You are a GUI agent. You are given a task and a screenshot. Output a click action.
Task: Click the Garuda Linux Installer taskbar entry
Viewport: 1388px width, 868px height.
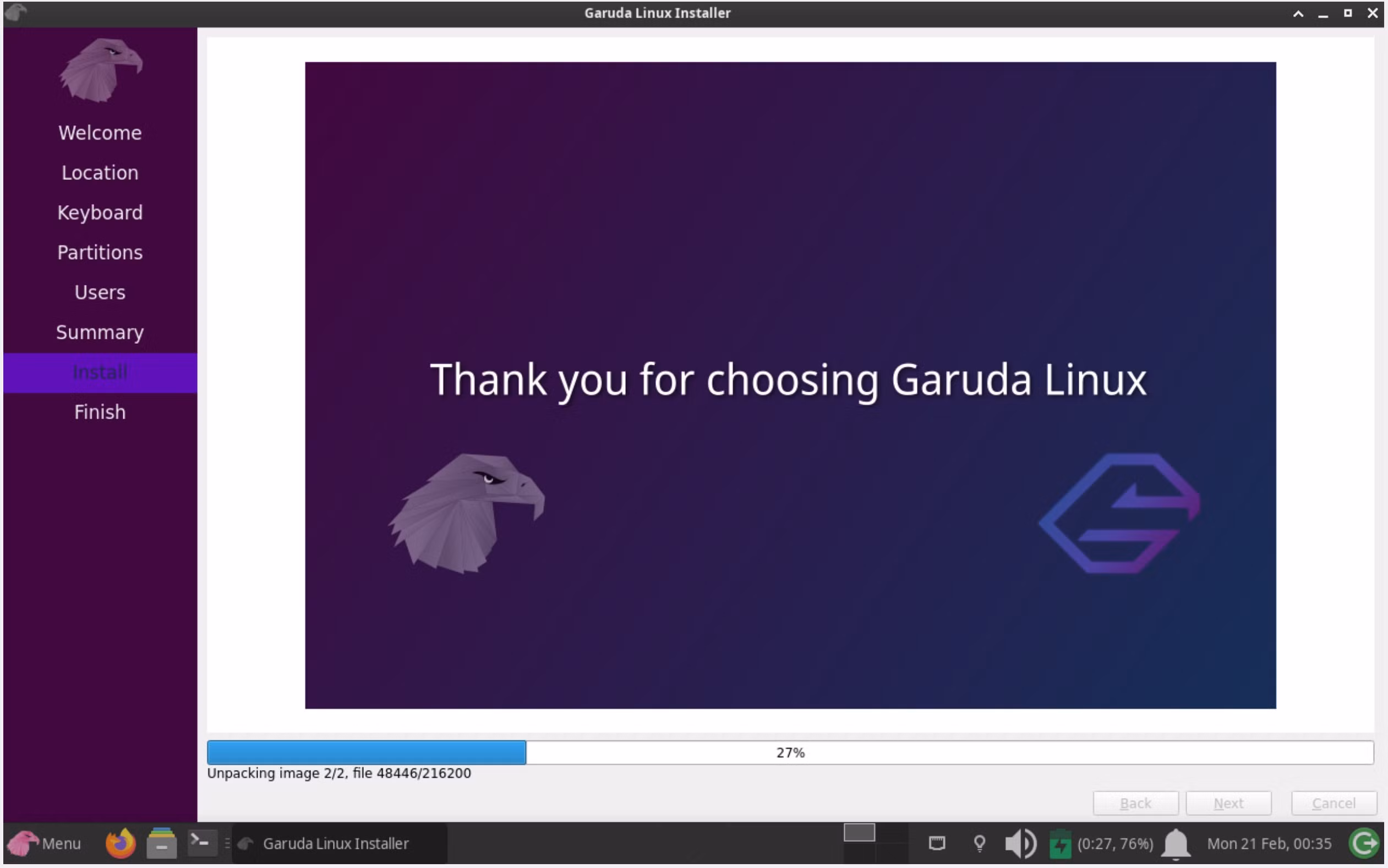pos(339,843)
